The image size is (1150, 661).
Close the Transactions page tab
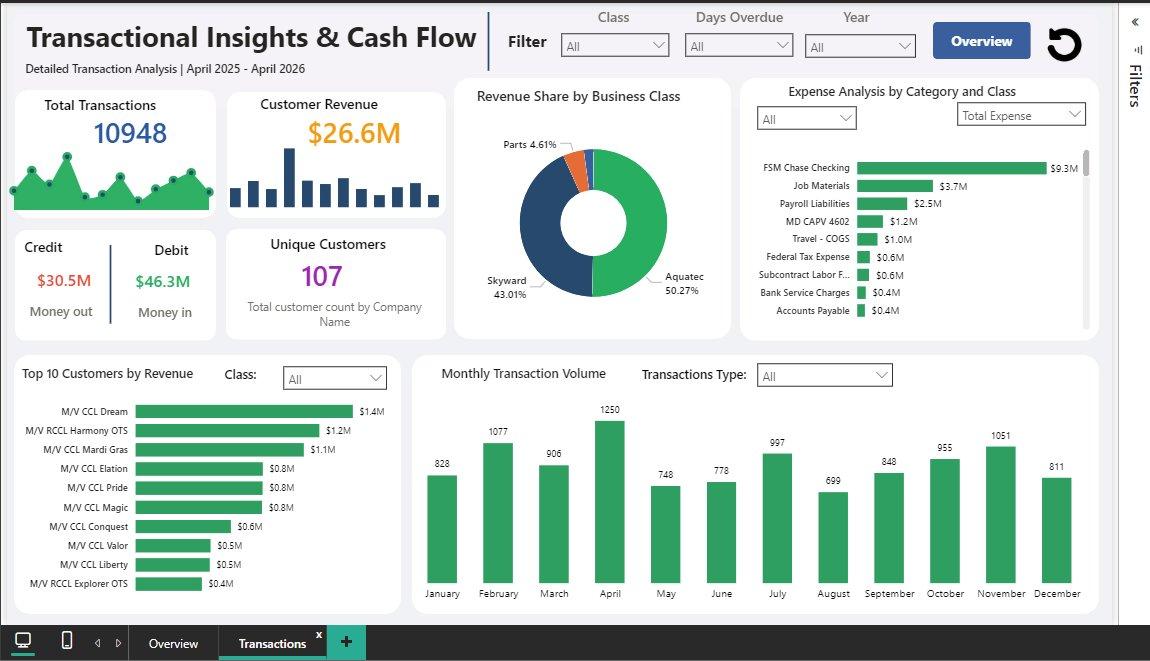point(319,635)
